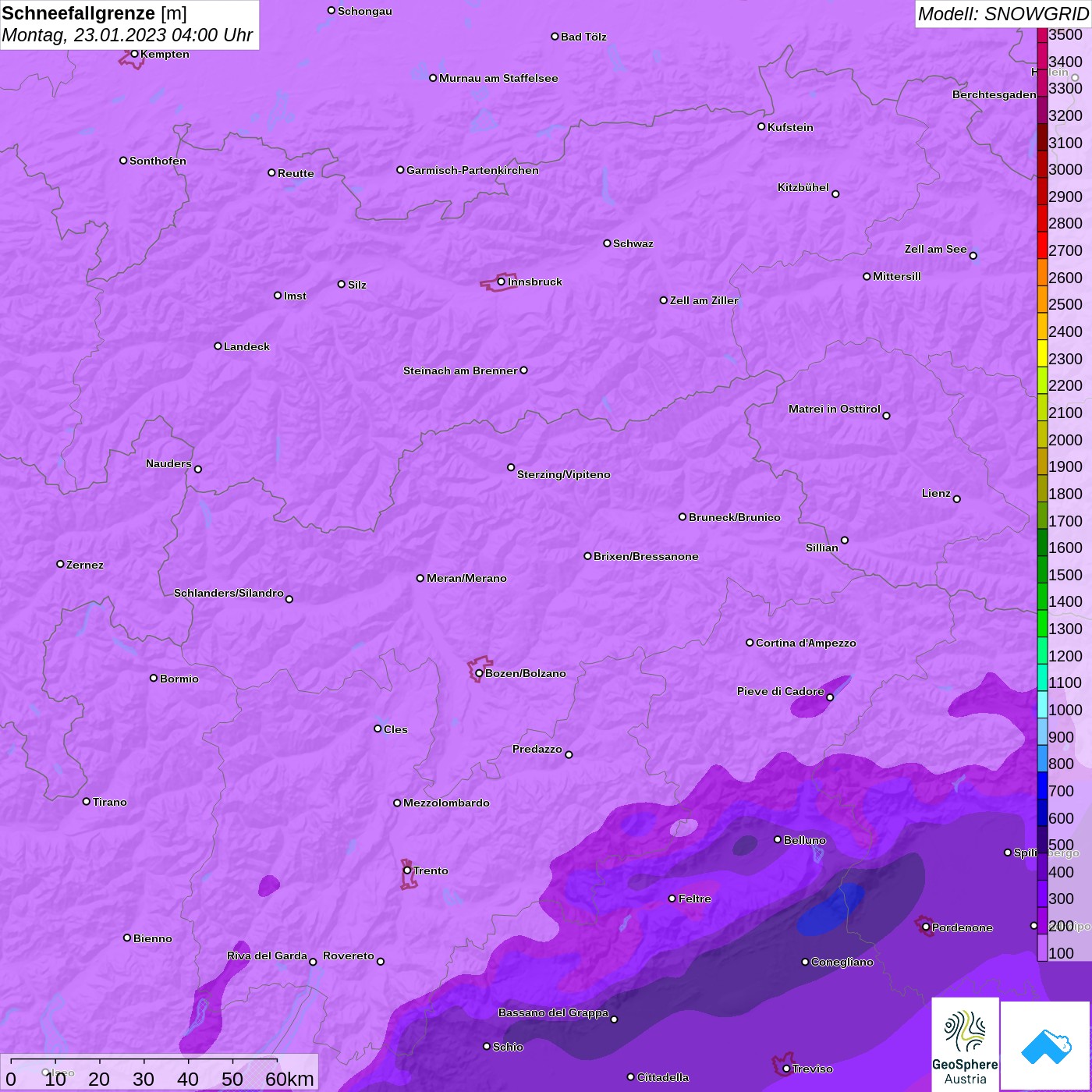Click the Bassano del Grappa marker
Screen dimensions: 1092x1092
coord(614,1019)
